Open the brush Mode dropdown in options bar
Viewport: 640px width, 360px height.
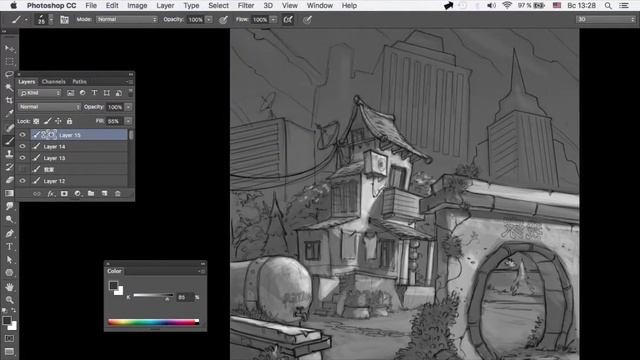pos(127,20)
